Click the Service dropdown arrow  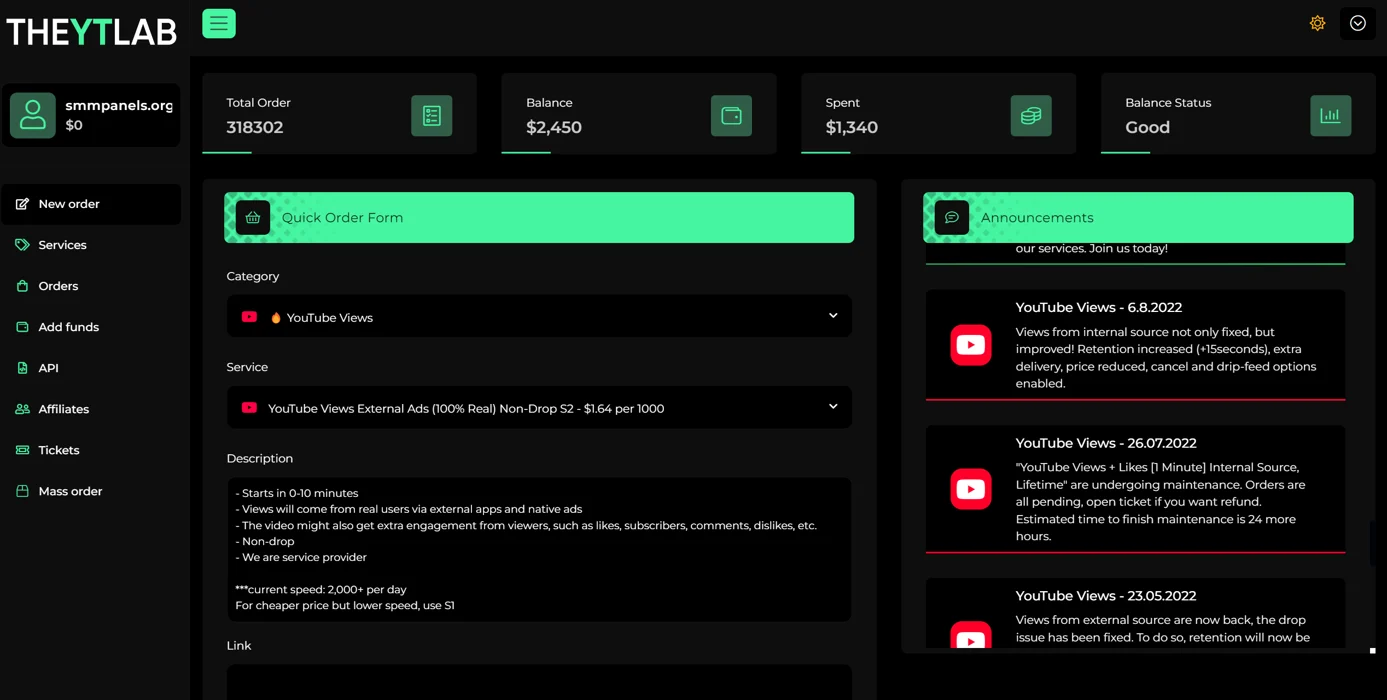[x=833, y=407]
